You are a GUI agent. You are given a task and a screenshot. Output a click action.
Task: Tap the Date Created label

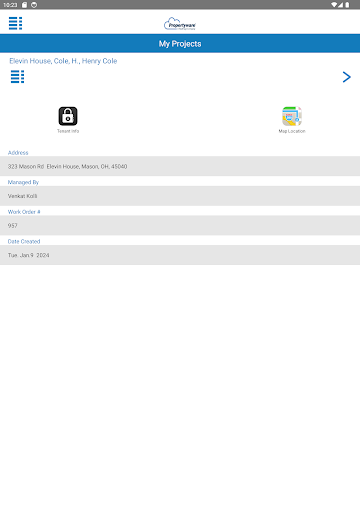[x=24, y=241]
